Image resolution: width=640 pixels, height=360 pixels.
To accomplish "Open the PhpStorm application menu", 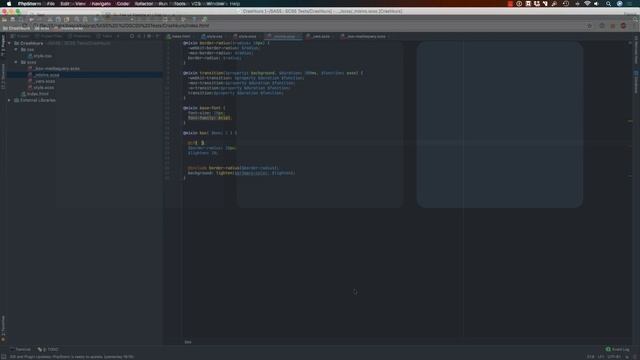I will [x=29, y=4].
